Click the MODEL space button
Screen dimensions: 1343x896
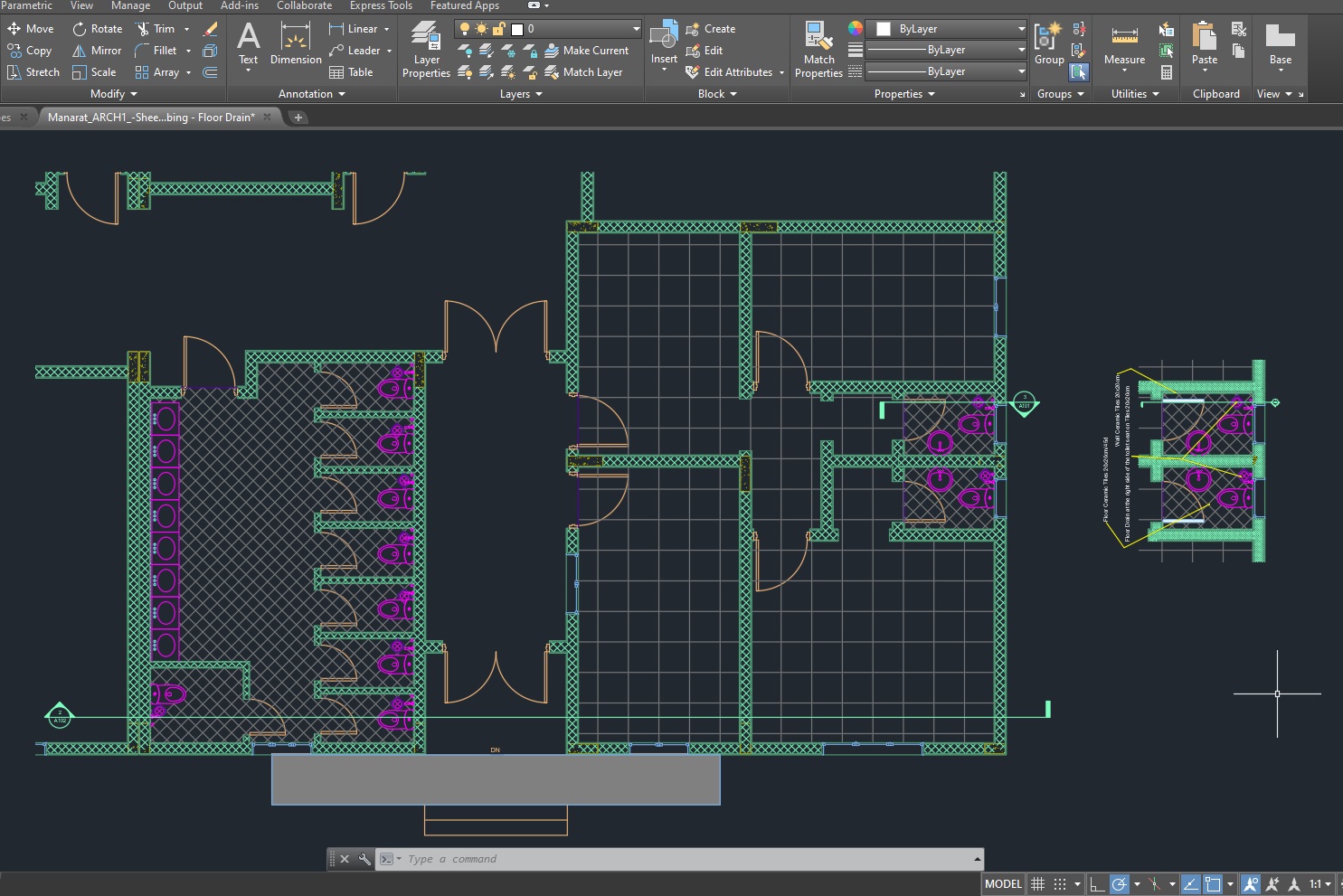point(1003,884)
